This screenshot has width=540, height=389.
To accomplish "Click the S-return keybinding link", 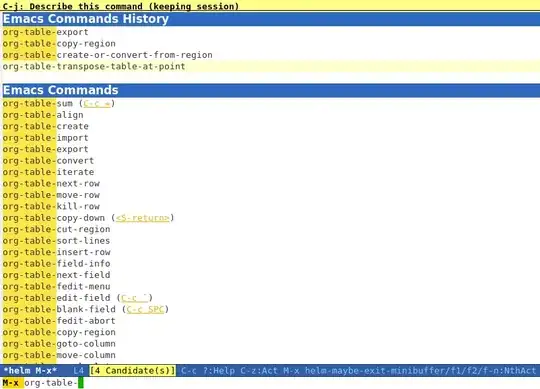I will [x=143, y=218].
